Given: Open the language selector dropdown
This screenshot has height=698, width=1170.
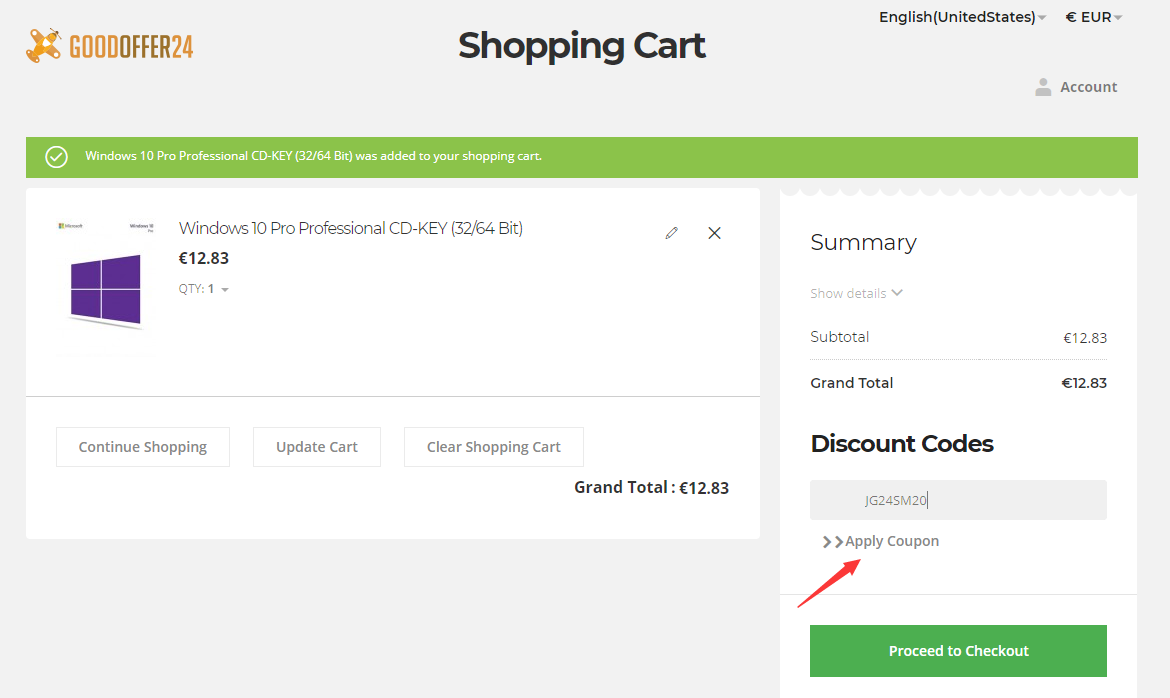Looking at the screenshot, I should [x=962, y=17].
